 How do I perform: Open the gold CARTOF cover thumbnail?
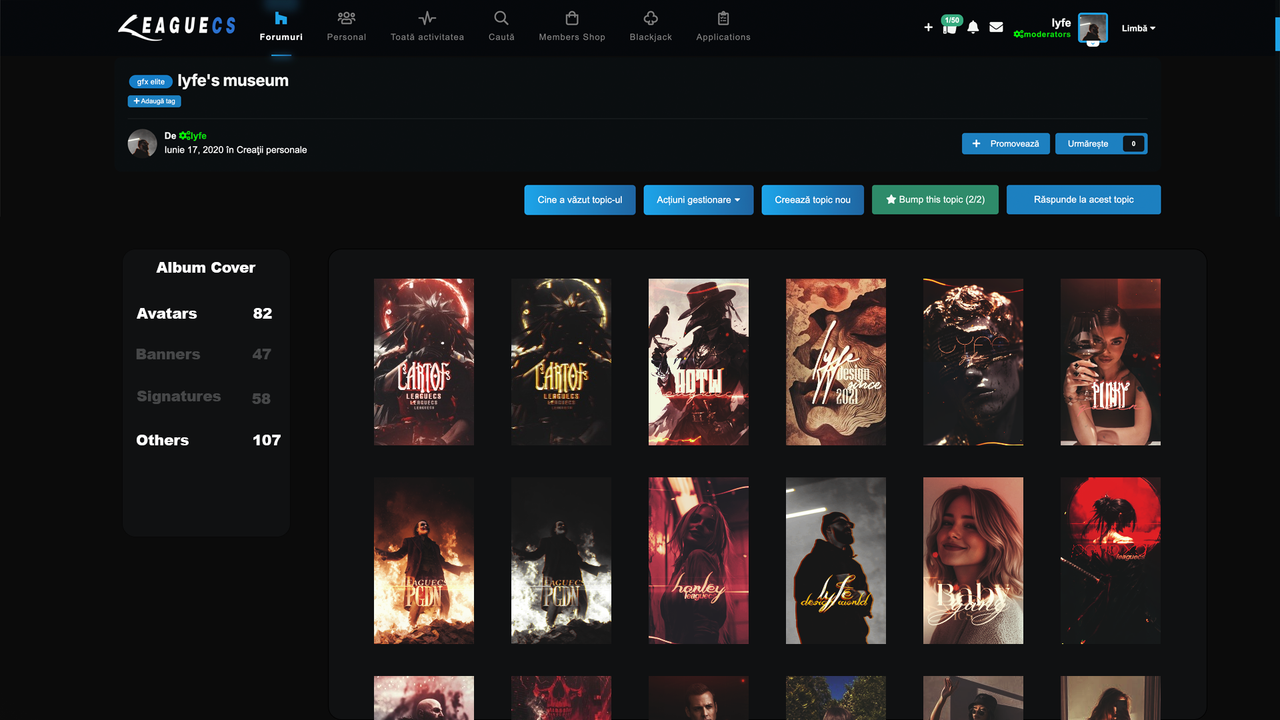click(x=561, y=362)
